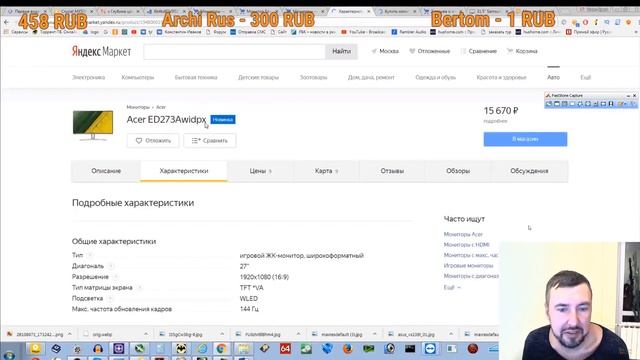This screenshot has height=360, width=640.
Task: Open the Batman icon app in taskbar
Action: point(181,349)
